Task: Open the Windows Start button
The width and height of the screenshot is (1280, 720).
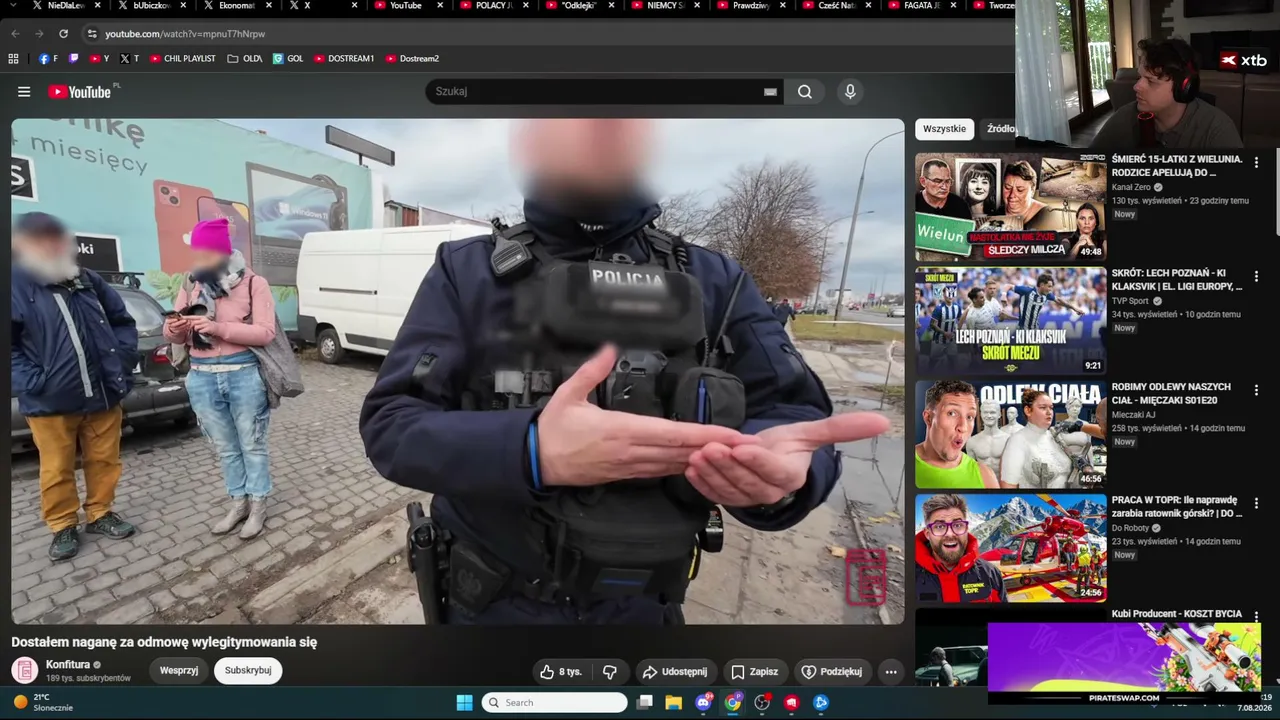Action: coord(464,702)
